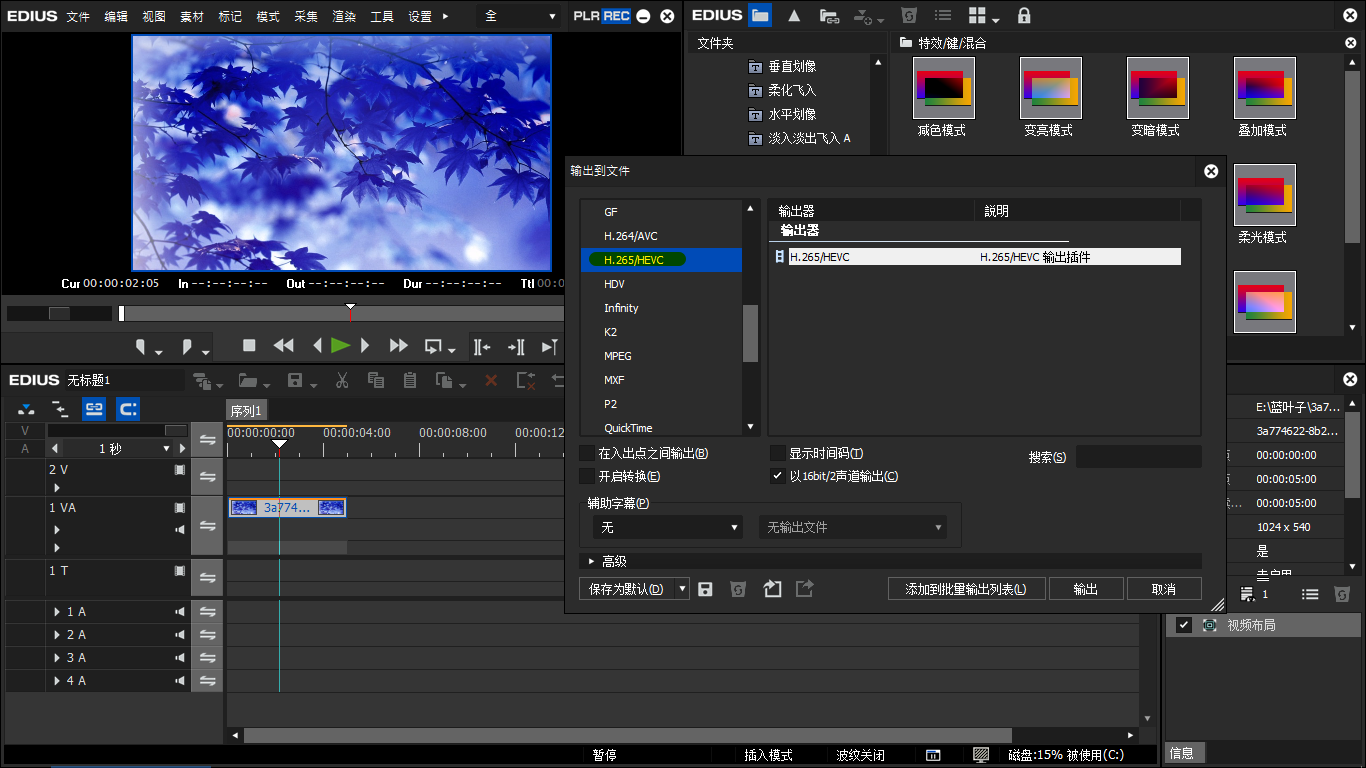The height and width of the screenshot is (768, 1366).
Task: Mute the audio speaker on track 2 A
Action: tap(180, 635)
